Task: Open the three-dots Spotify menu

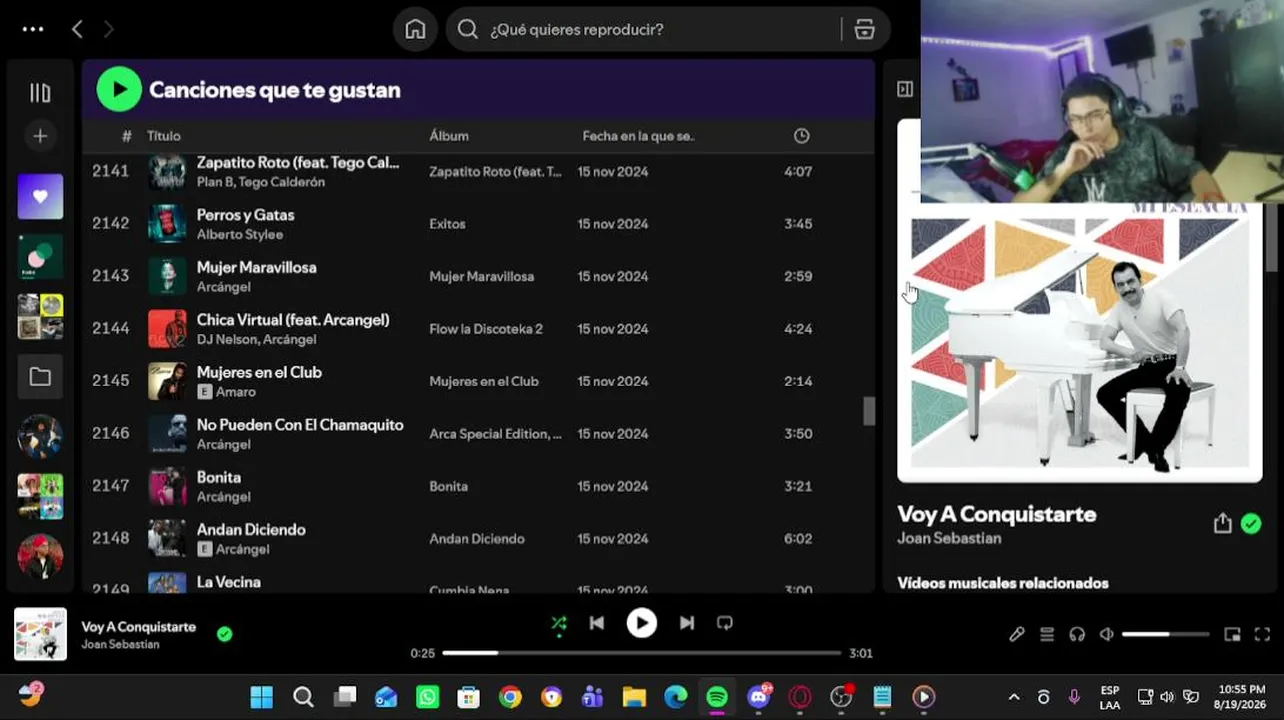Action: [33, 29]
